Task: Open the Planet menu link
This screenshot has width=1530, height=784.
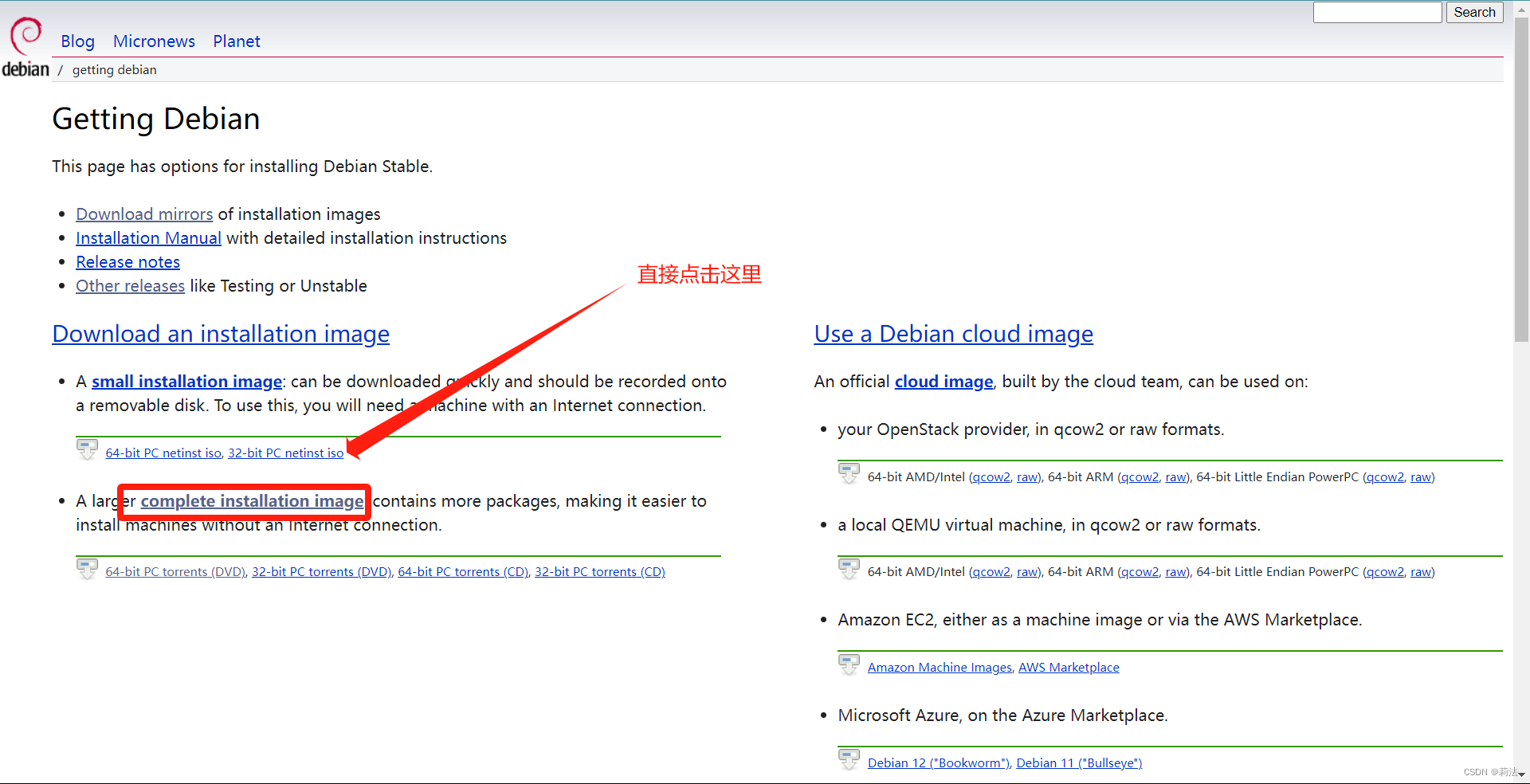Action: click(x=237, y=41)
